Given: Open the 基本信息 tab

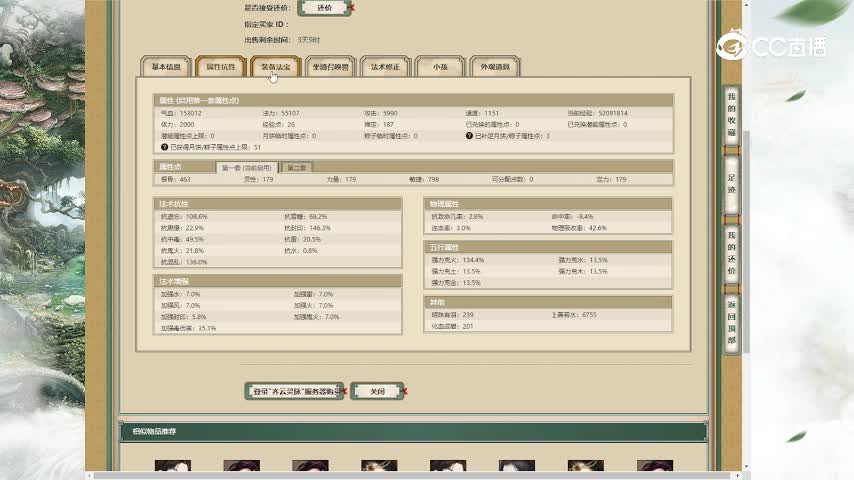Looking at the screenshot, I should (x=166, y=67).
